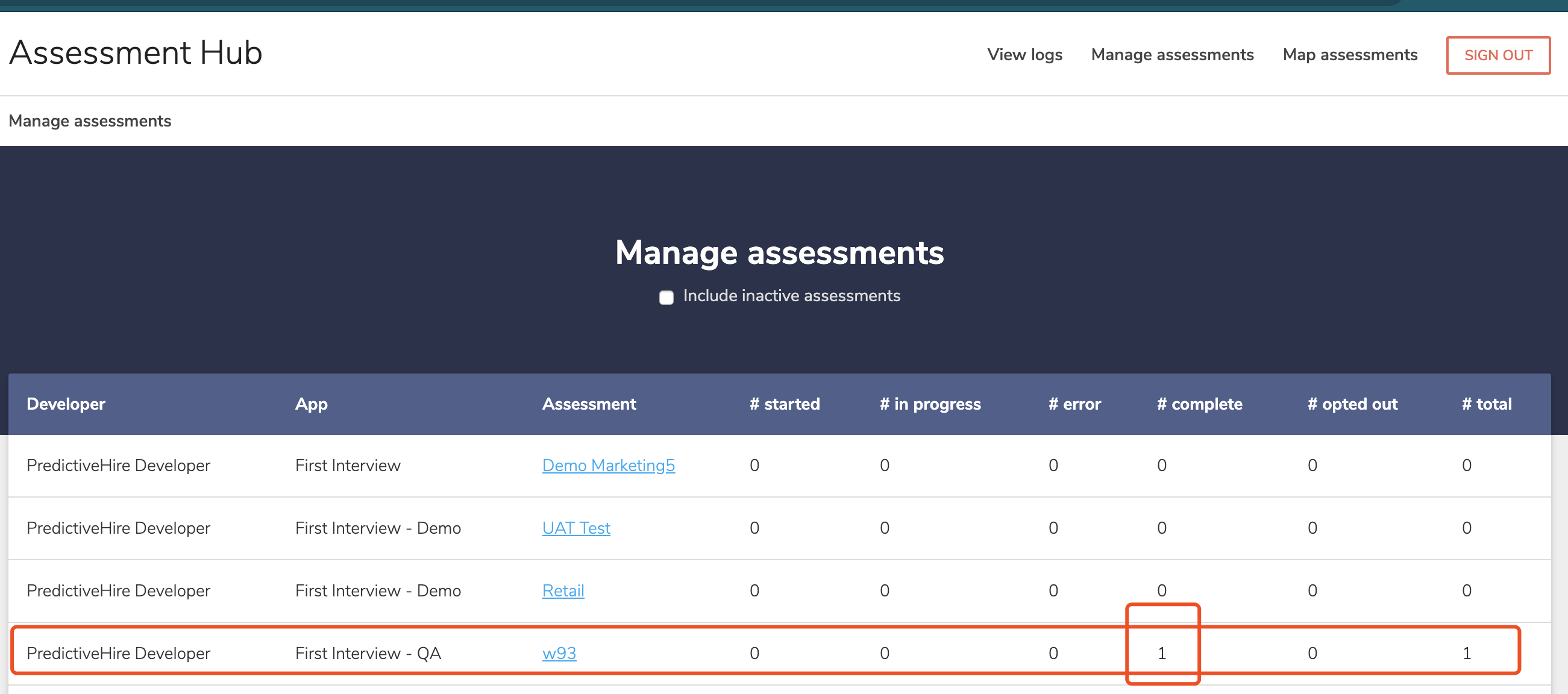The height and width of the screenshot is (694, 1568).
Task: Click the # total column header
Action: coord(1487,404)
